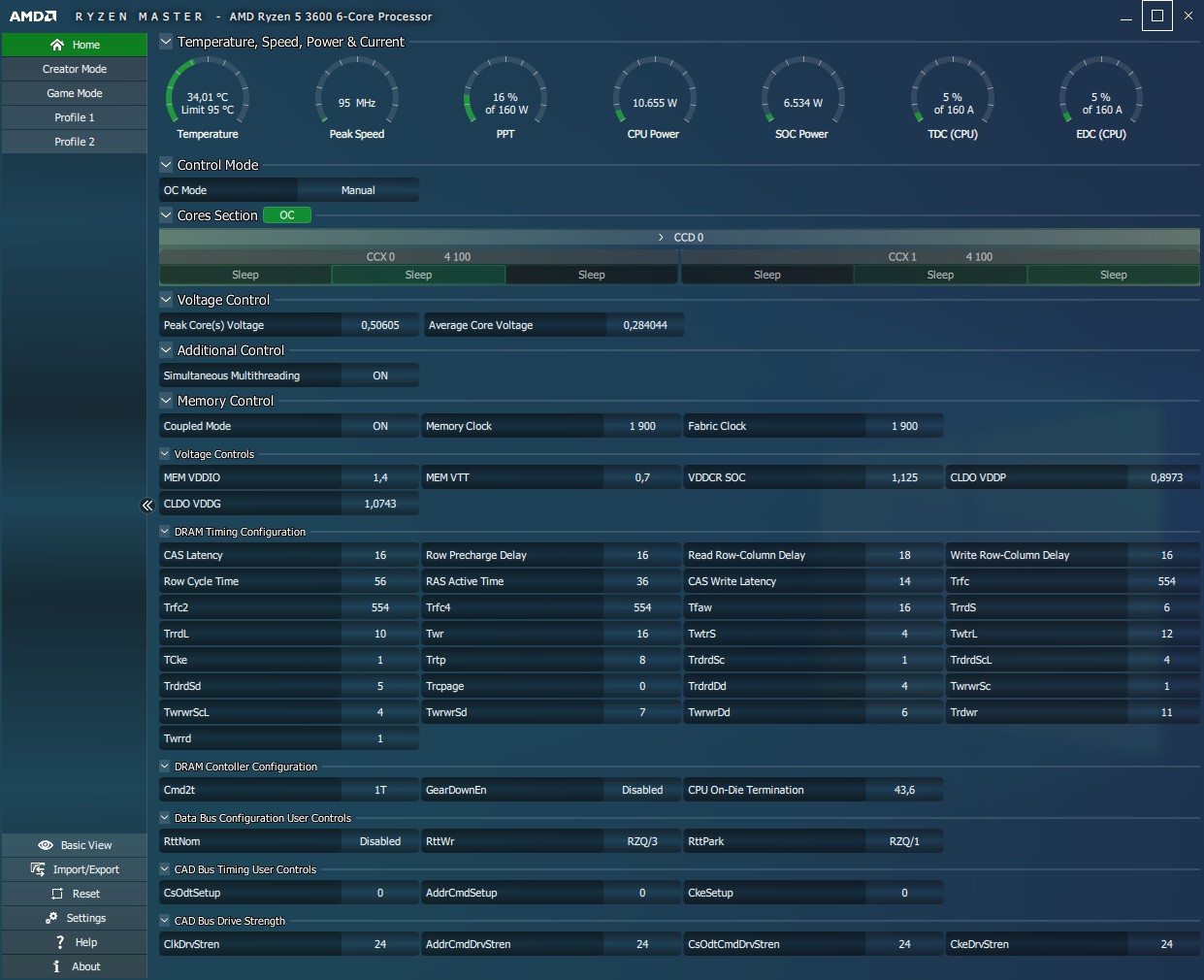Collapse sidebar with double chevron icon

click(147, 506)
